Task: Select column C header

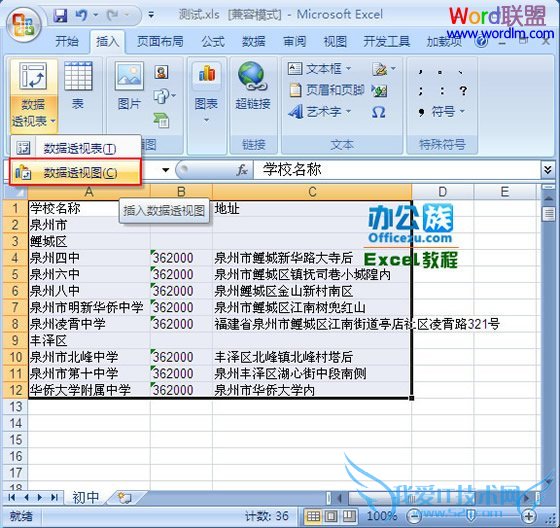Action: [312, 192]
